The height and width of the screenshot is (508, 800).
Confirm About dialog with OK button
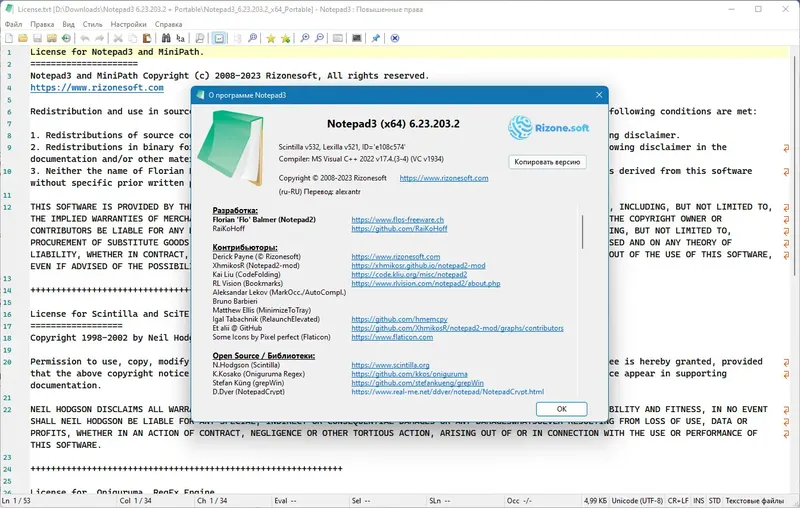coord(561,409)
